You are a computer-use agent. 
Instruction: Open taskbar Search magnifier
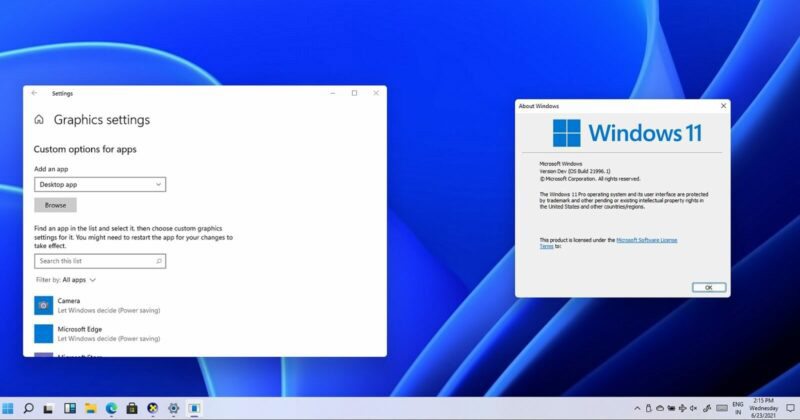point(29,408)
